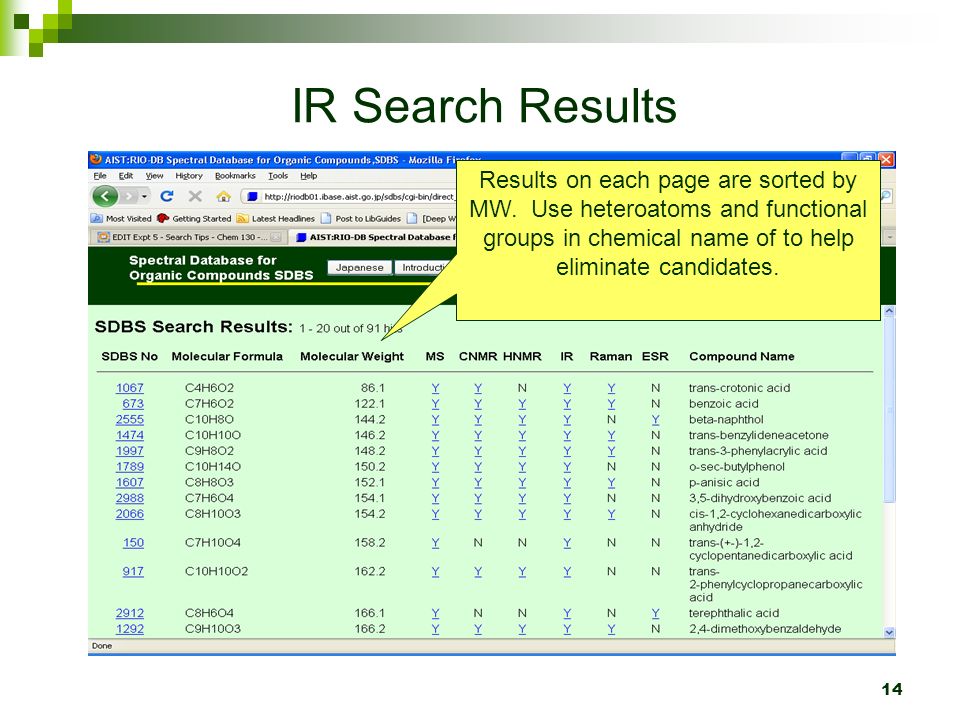
Task: Click the search magnifier icon in the toolbar
Action: pos(887,196)
